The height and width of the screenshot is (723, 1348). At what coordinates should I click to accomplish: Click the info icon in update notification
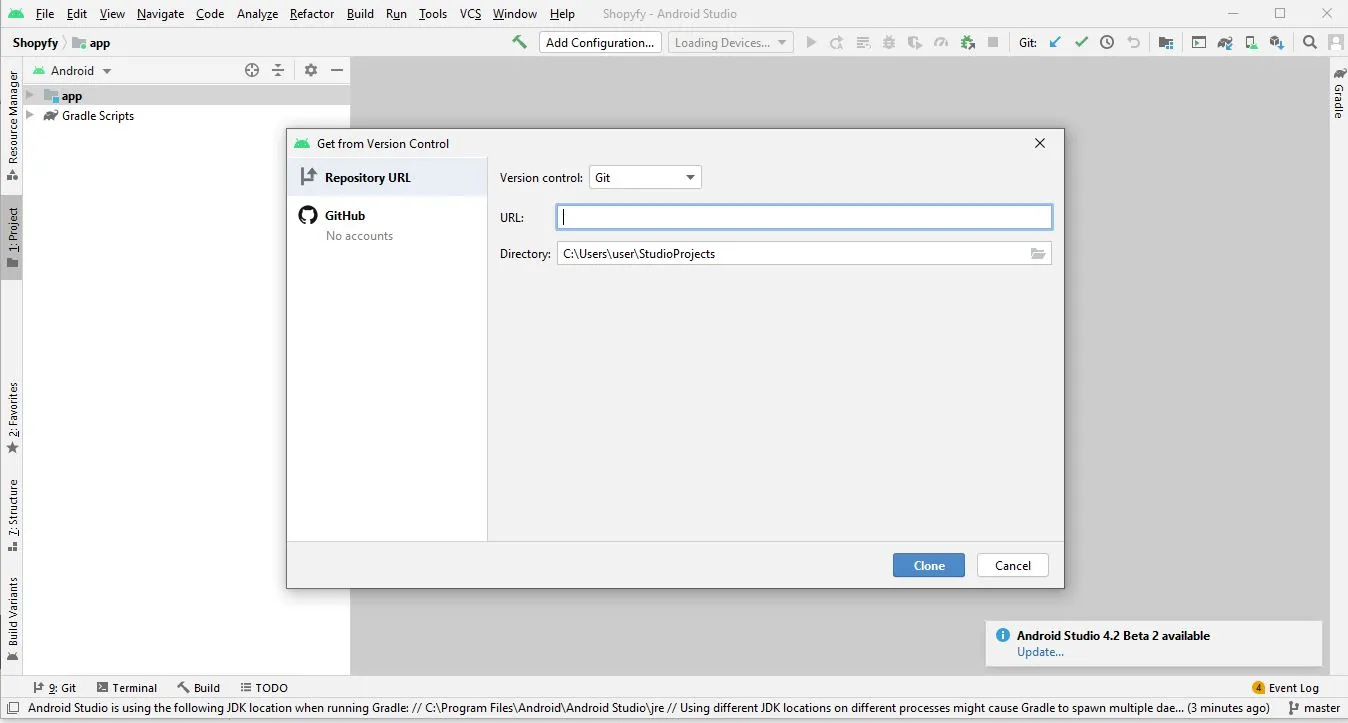(x=1003, y=636)
